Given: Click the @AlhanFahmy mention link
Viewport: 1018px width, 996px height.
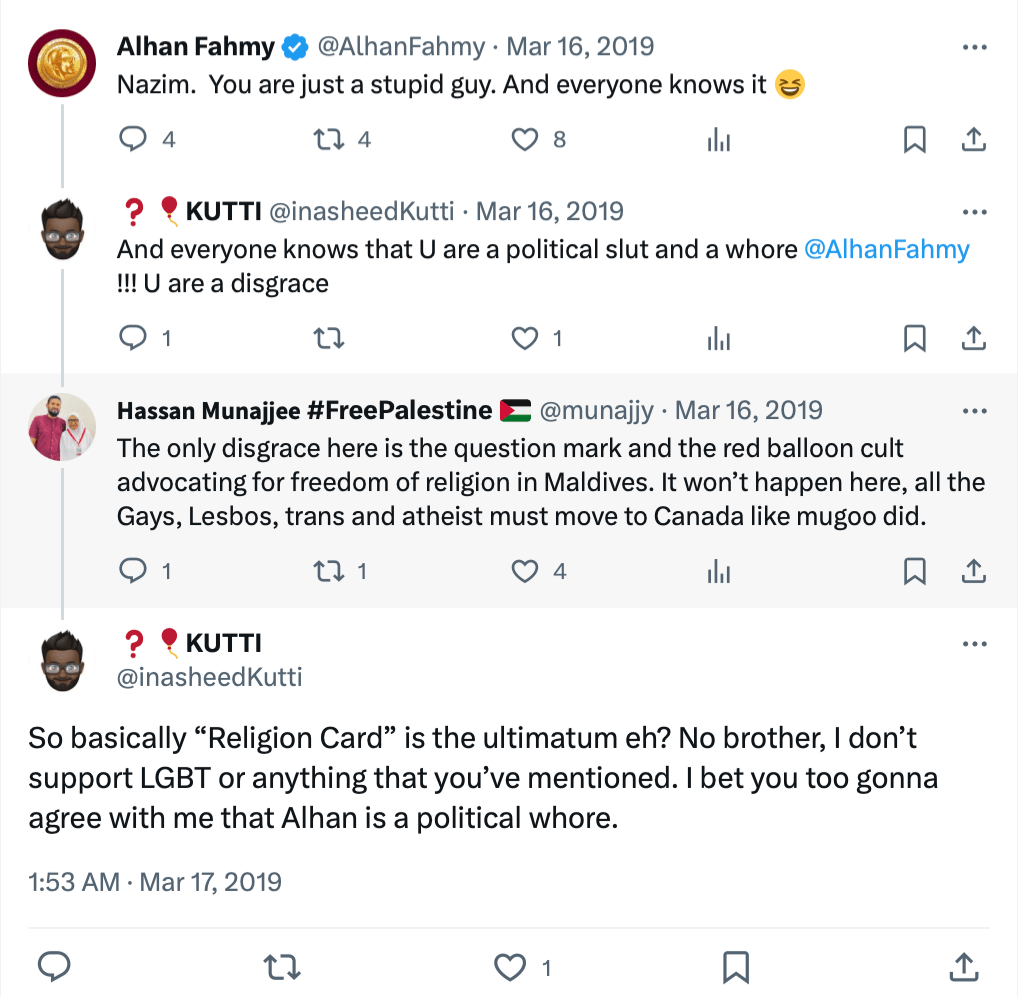Looking at the screenshot, I should tap(887, 249).
